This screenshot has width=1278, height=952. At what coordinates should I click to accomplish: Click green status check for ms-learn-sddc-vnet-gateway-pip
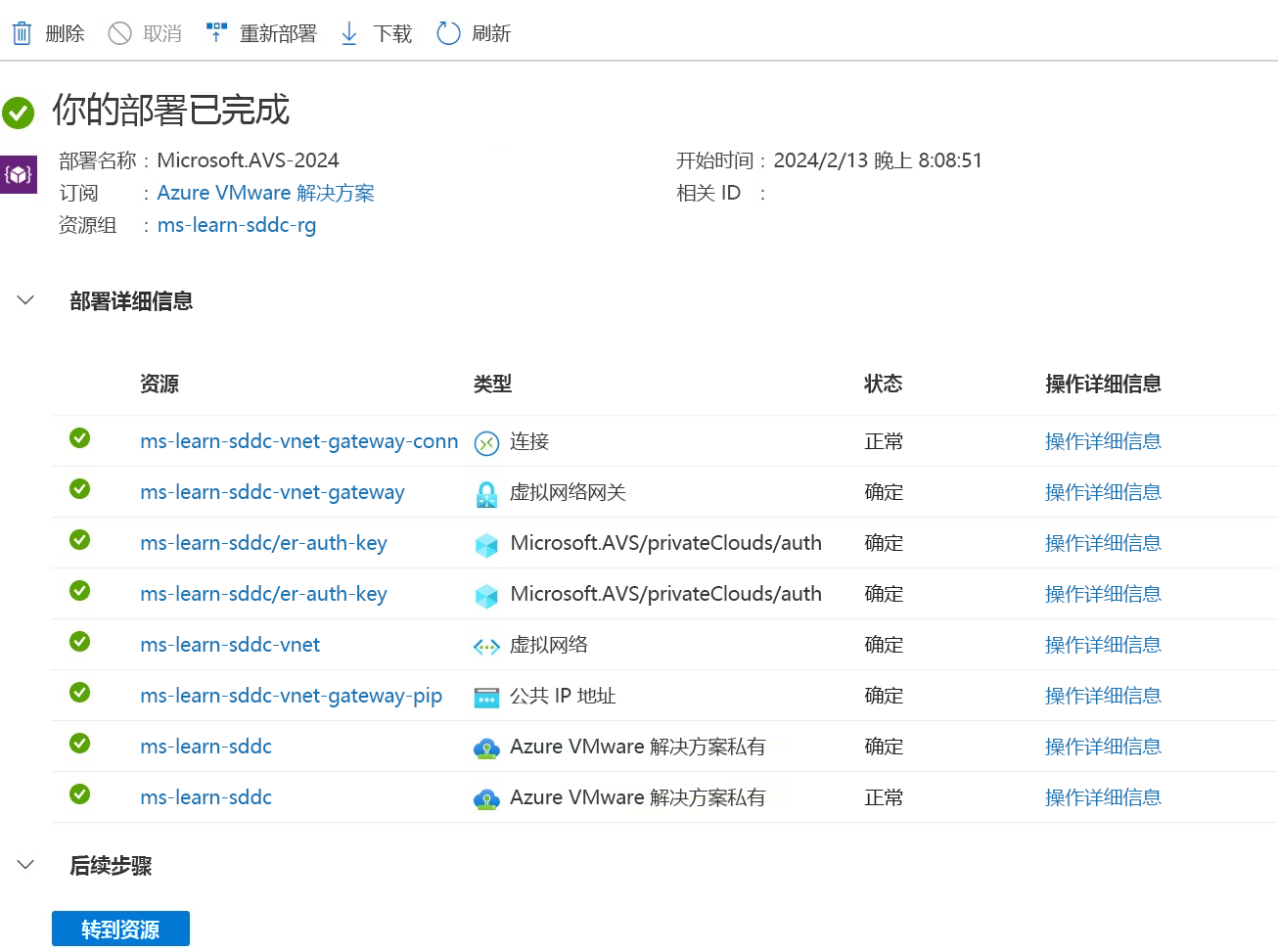(80, 693)
